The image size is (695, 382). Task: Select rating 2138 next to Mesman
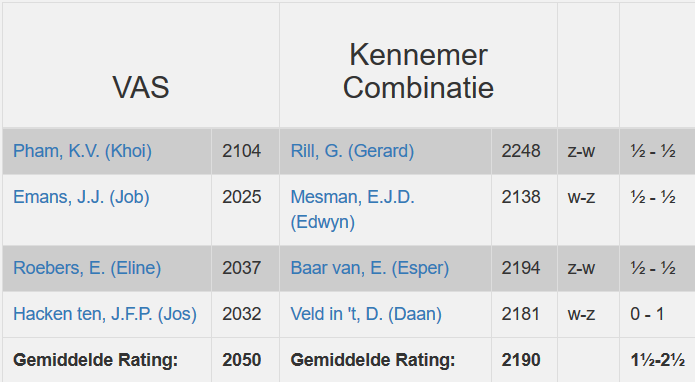point(521,197)
